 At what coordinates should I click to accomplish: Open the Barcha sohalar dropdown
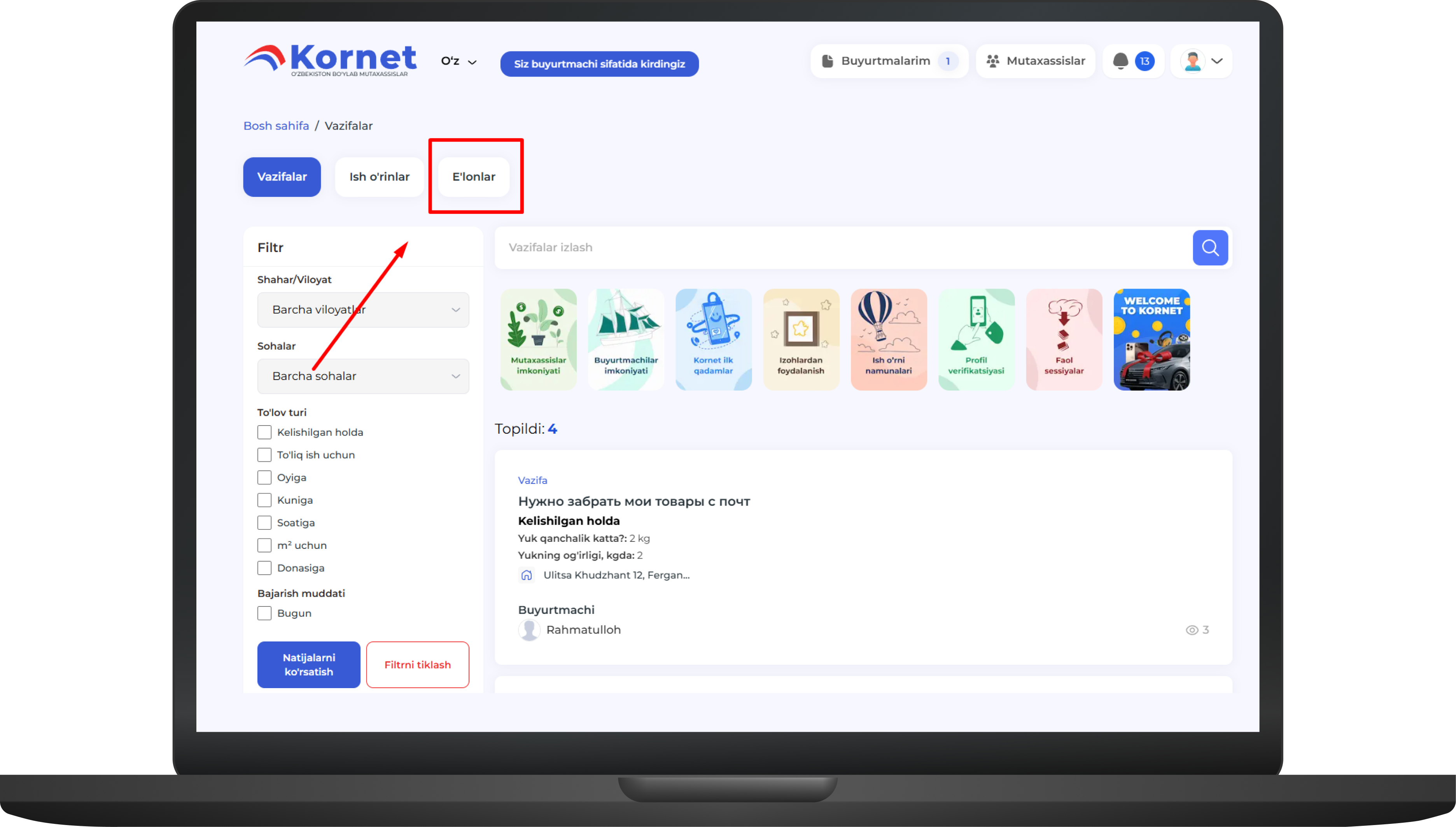363,376
